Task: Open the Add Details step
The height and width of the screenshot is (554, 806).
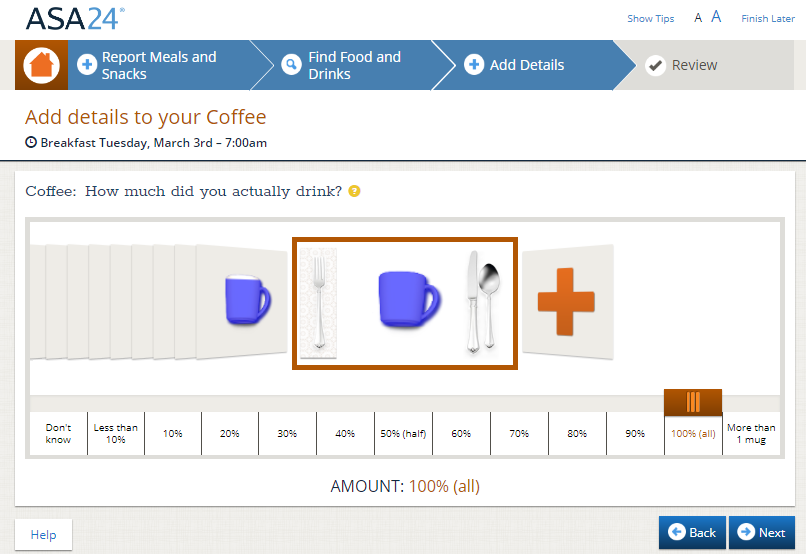Action: click(526, 65)
